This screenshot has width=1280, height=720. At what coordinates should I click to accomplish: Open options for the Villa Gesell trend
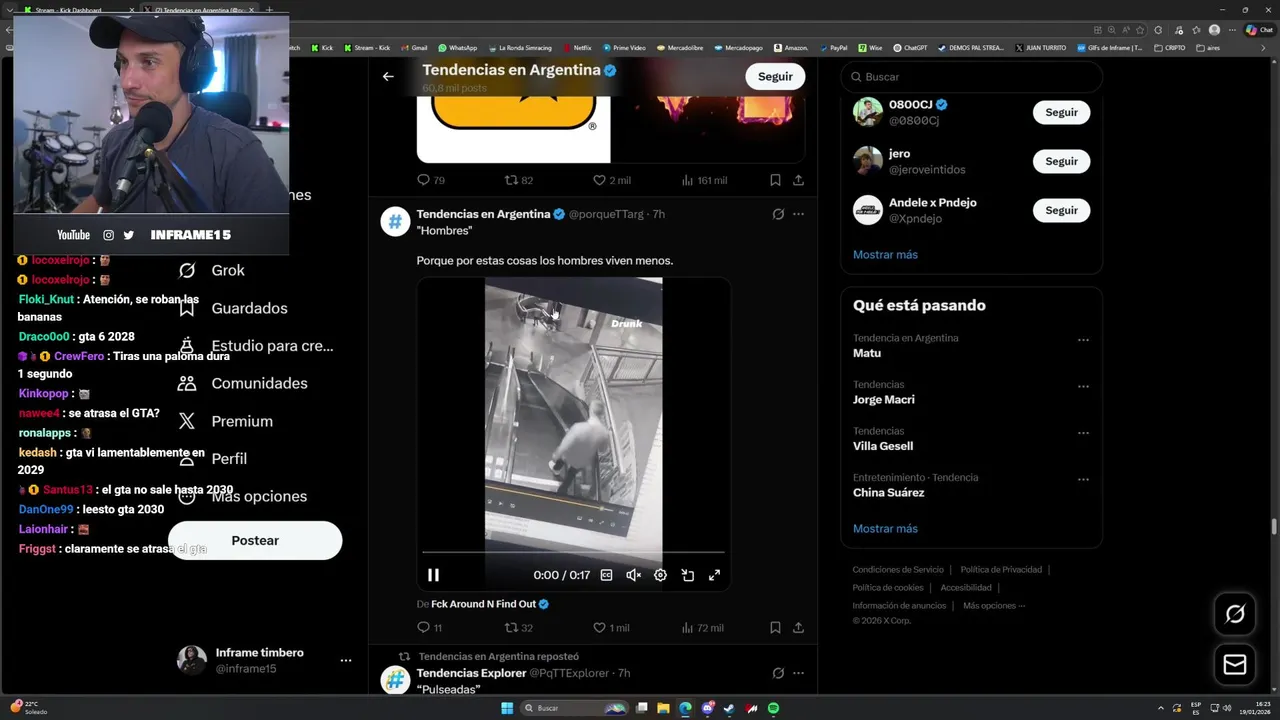[1083, 433]
